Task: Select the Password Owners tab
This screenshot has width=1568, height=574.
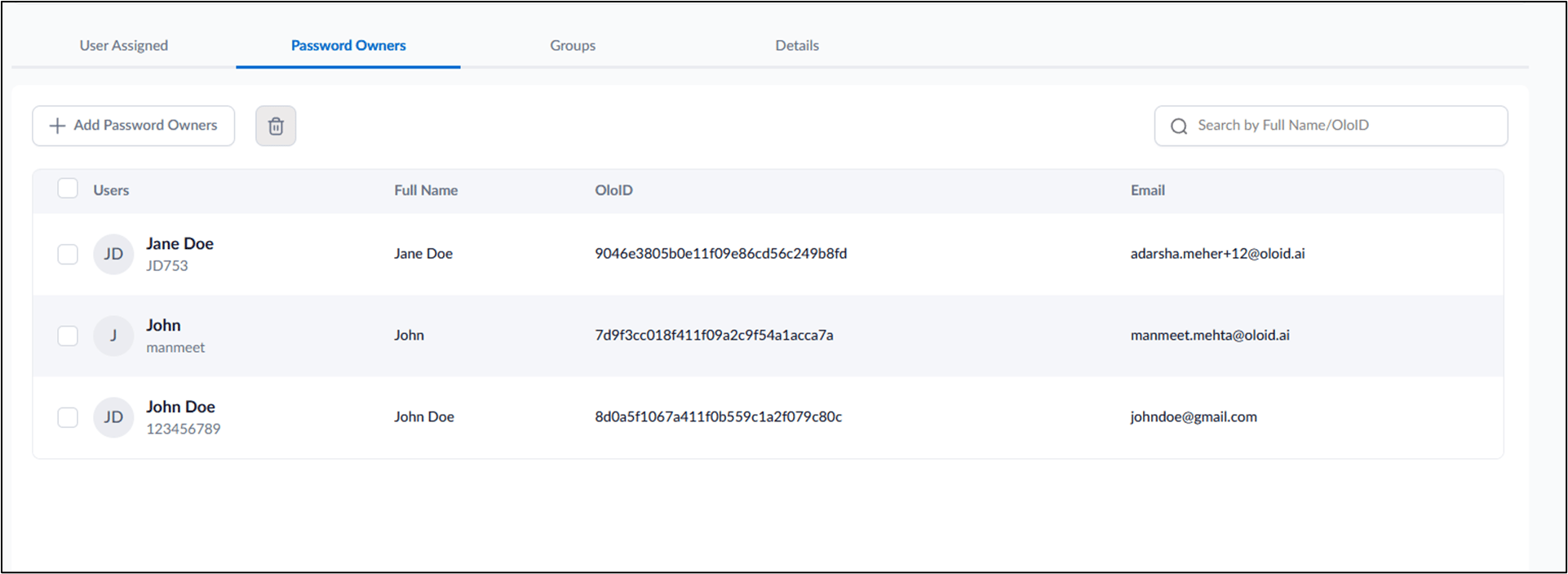Action: [348, 46]
